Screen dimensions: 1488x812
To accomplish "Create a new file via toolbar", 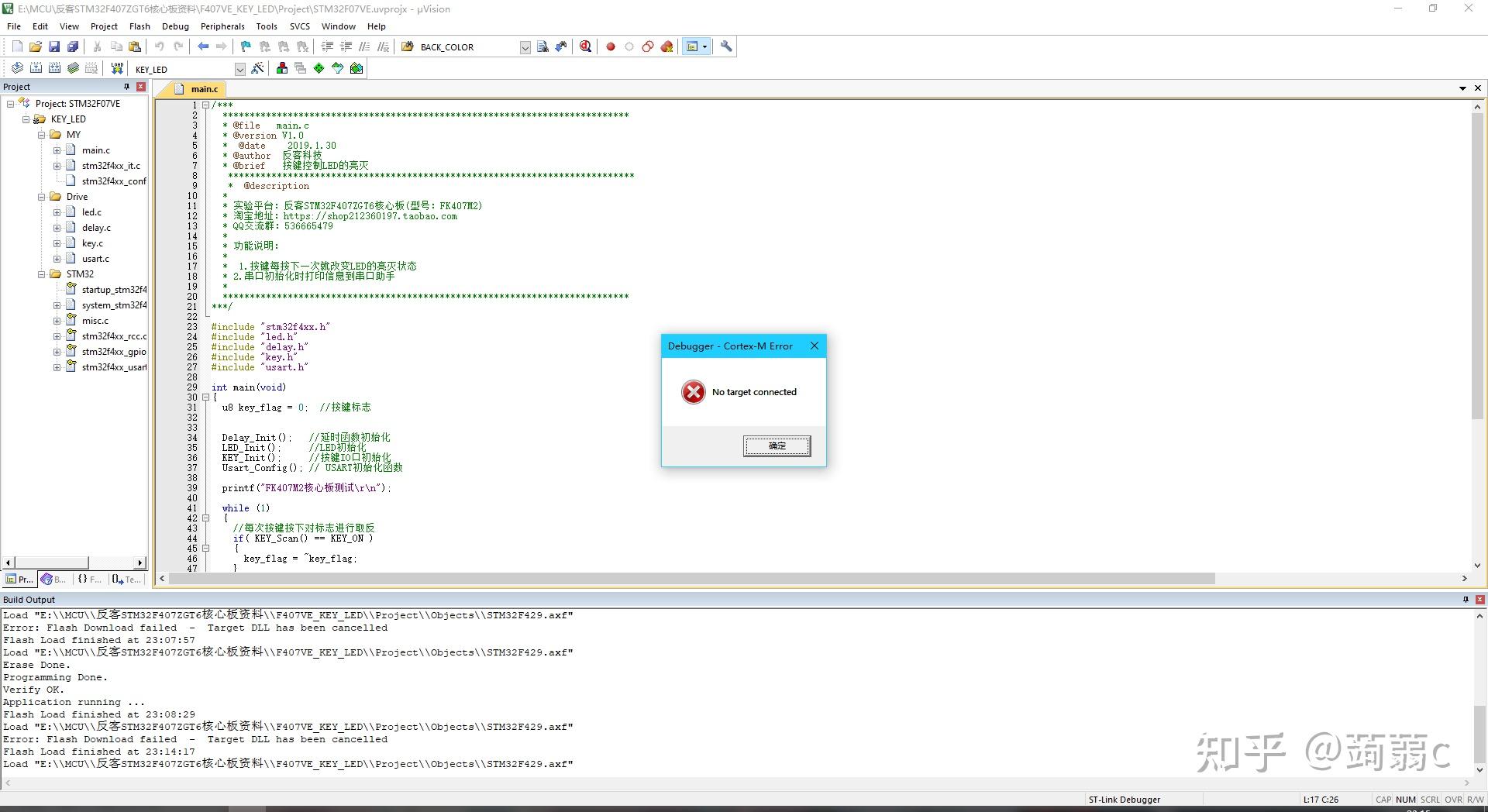I will (x=17, y=46).
